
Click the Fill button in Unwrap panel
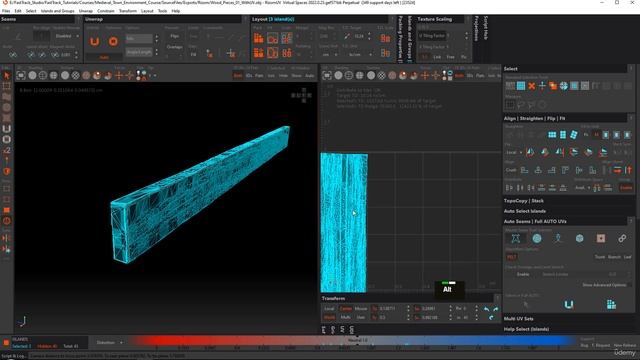(x=193, y=54)
